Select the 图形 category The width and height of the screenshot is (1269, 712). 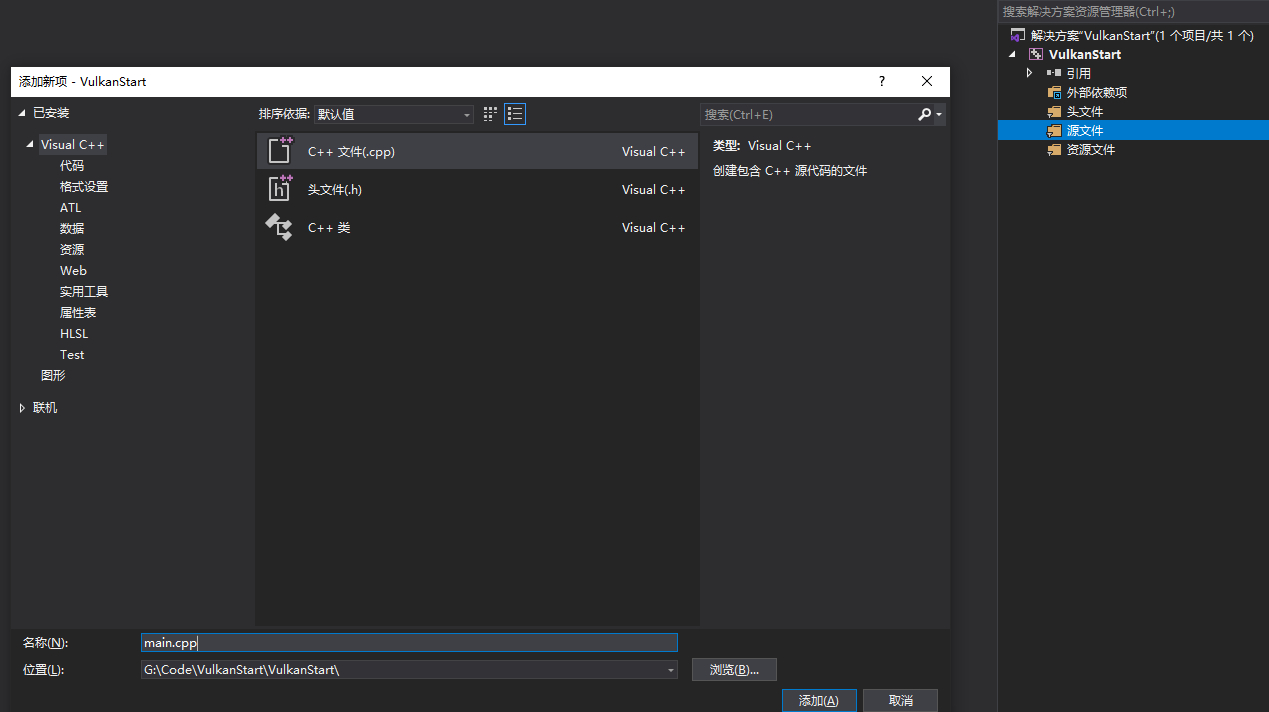[53, 376]
